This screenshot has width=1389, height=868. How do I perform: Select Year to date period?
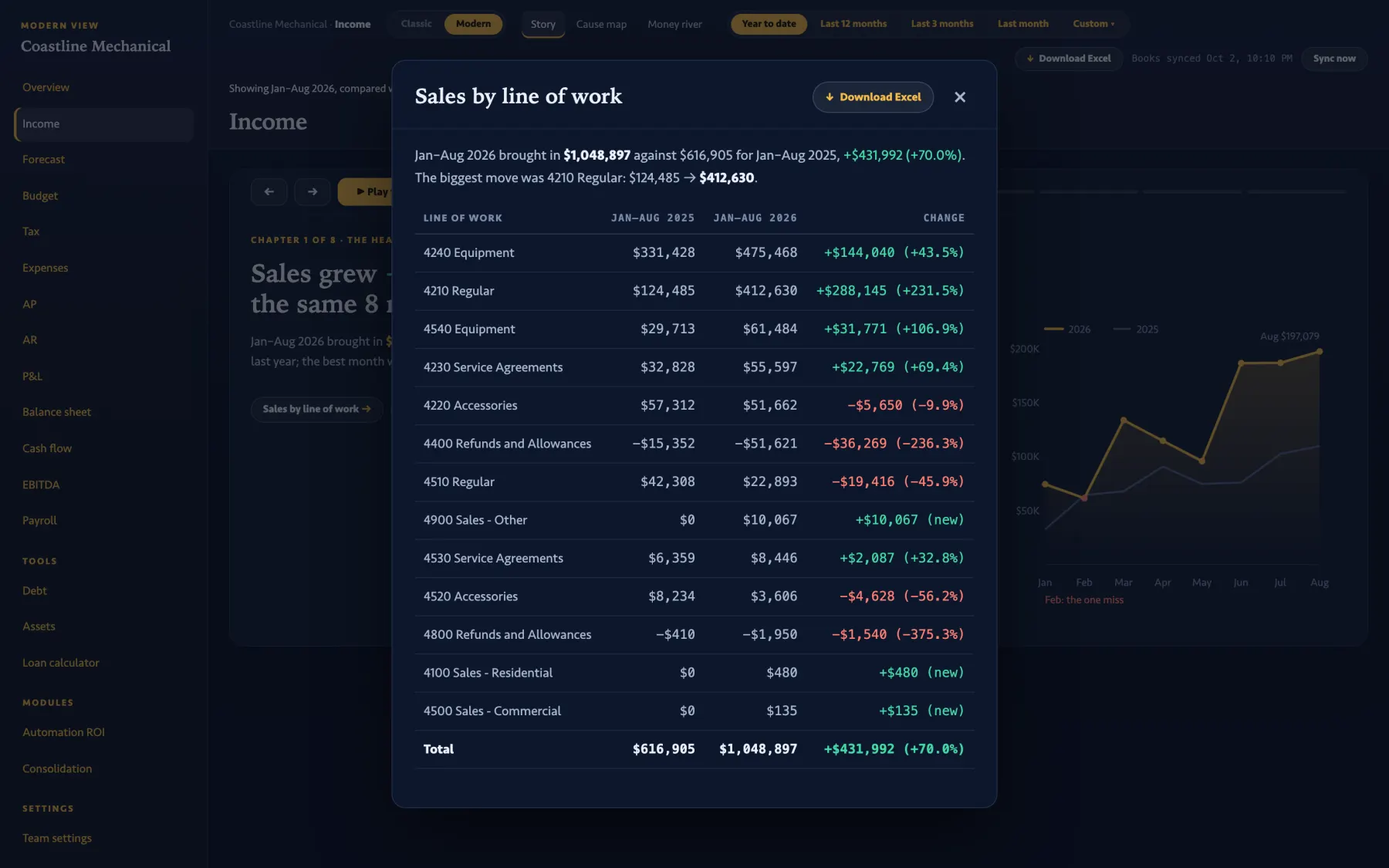[769, 24]
